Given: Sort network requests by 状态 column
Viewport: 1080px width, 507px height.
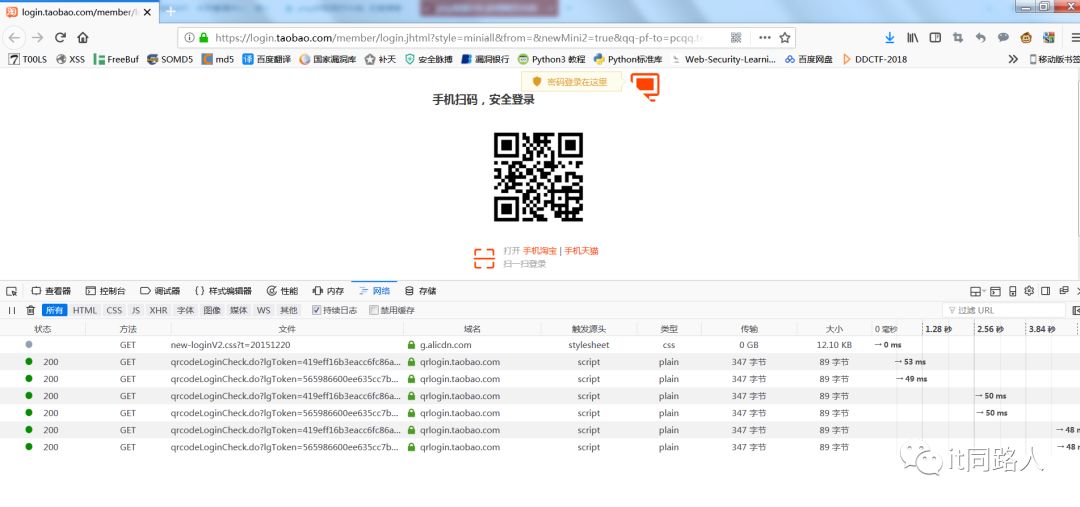Looking at the screenshot, I should click(x=43, y=329).
